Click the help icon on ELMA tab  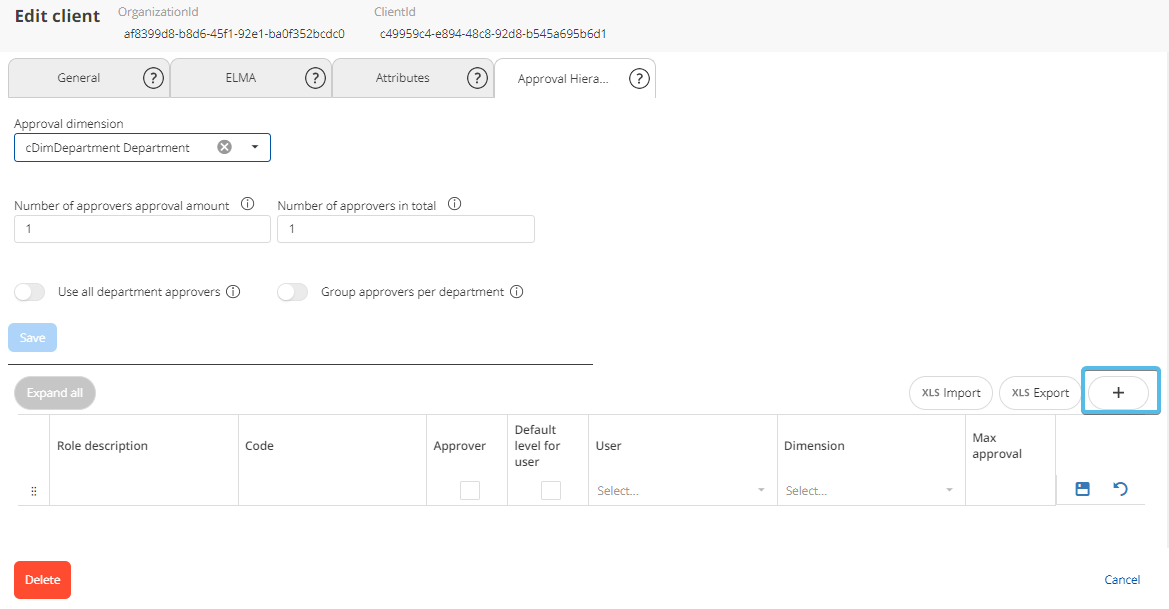point(315,78)
